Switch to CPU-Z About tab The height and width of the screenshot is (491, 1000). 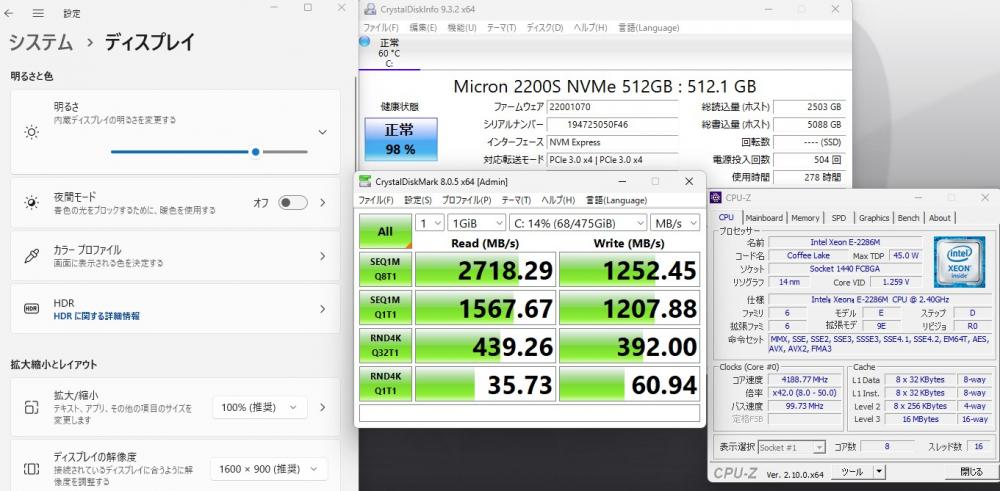[x=939, y=218]
